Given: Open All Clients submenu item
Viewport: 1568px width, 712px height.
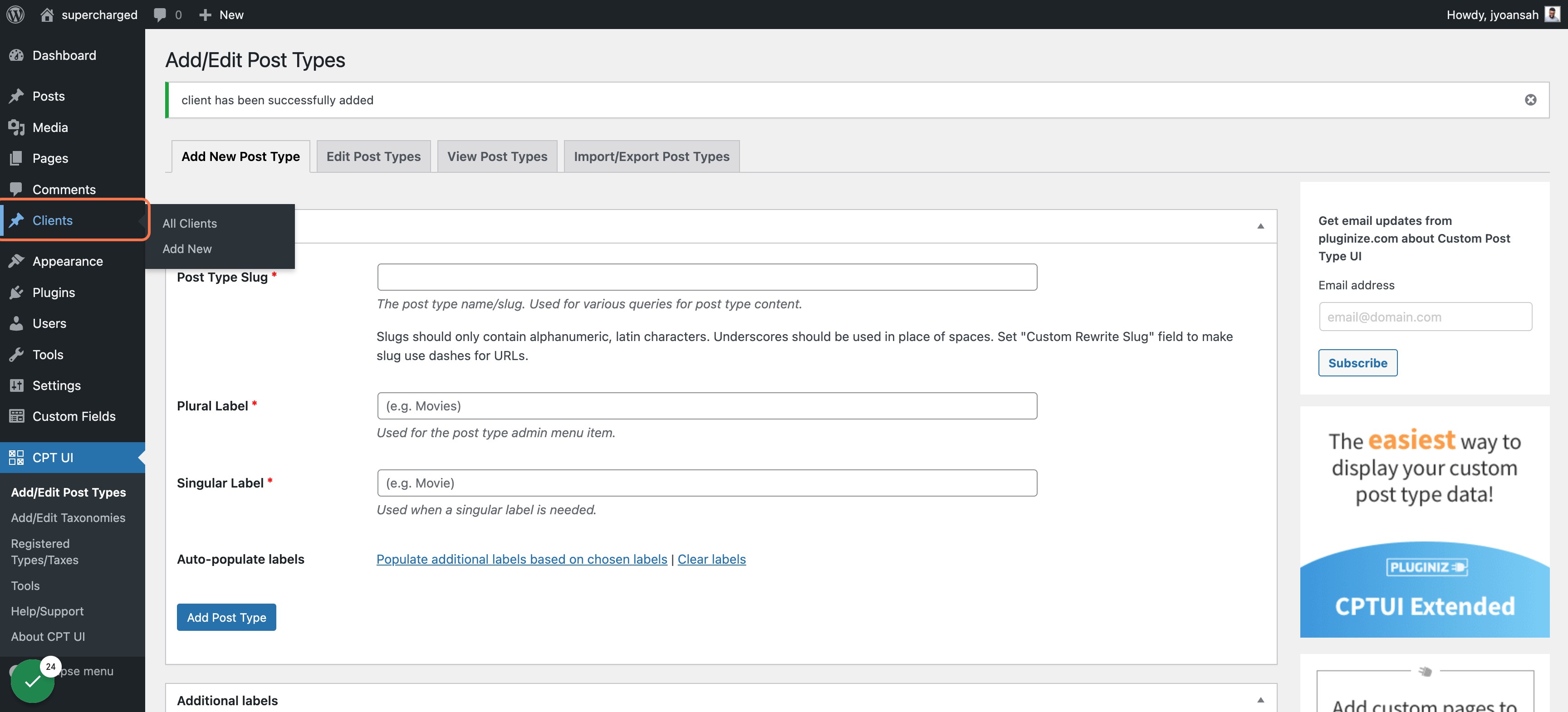Looking at the screenshot, I should (190, 223).
